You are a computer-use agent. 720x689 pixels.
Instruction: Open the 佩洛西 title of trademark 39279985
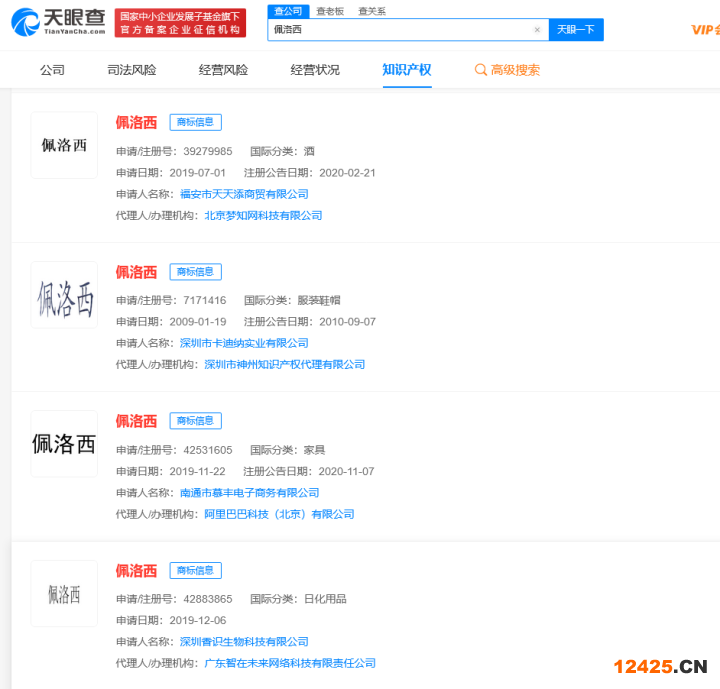pyautogui.click(x=136, y=122)
